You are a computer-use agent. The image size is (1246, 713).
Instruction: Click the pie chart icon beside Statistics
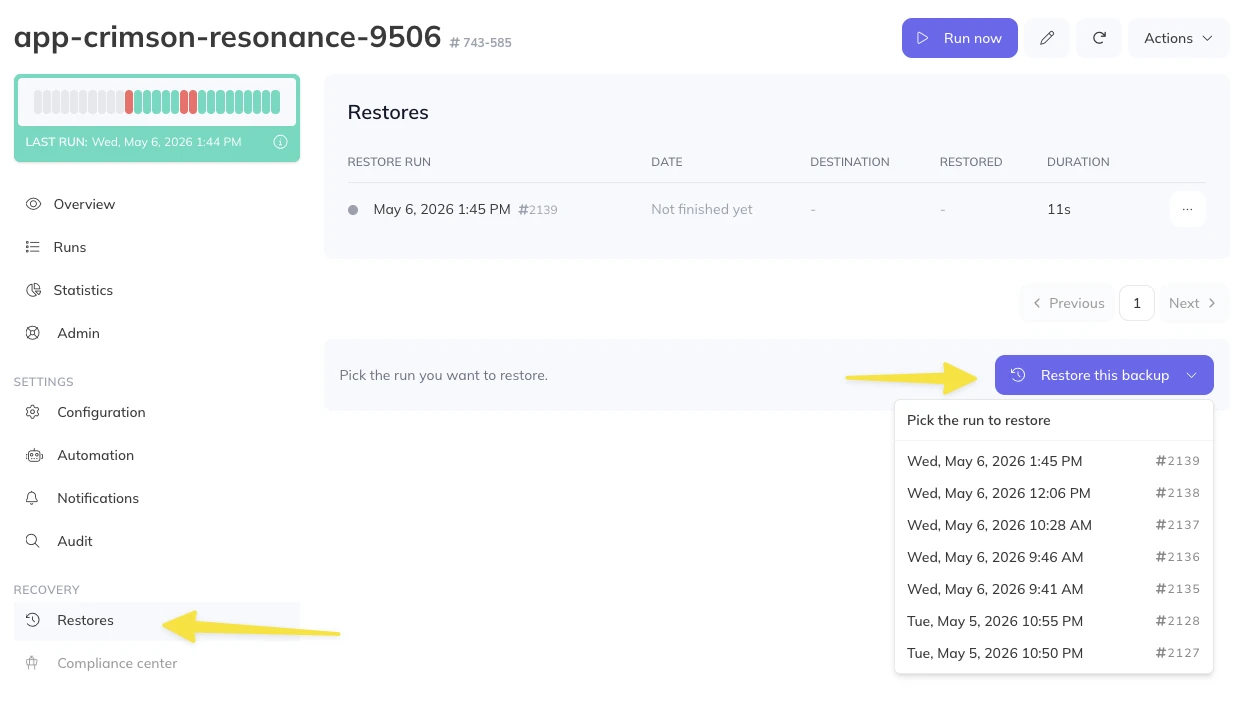[x=33, y=290]
